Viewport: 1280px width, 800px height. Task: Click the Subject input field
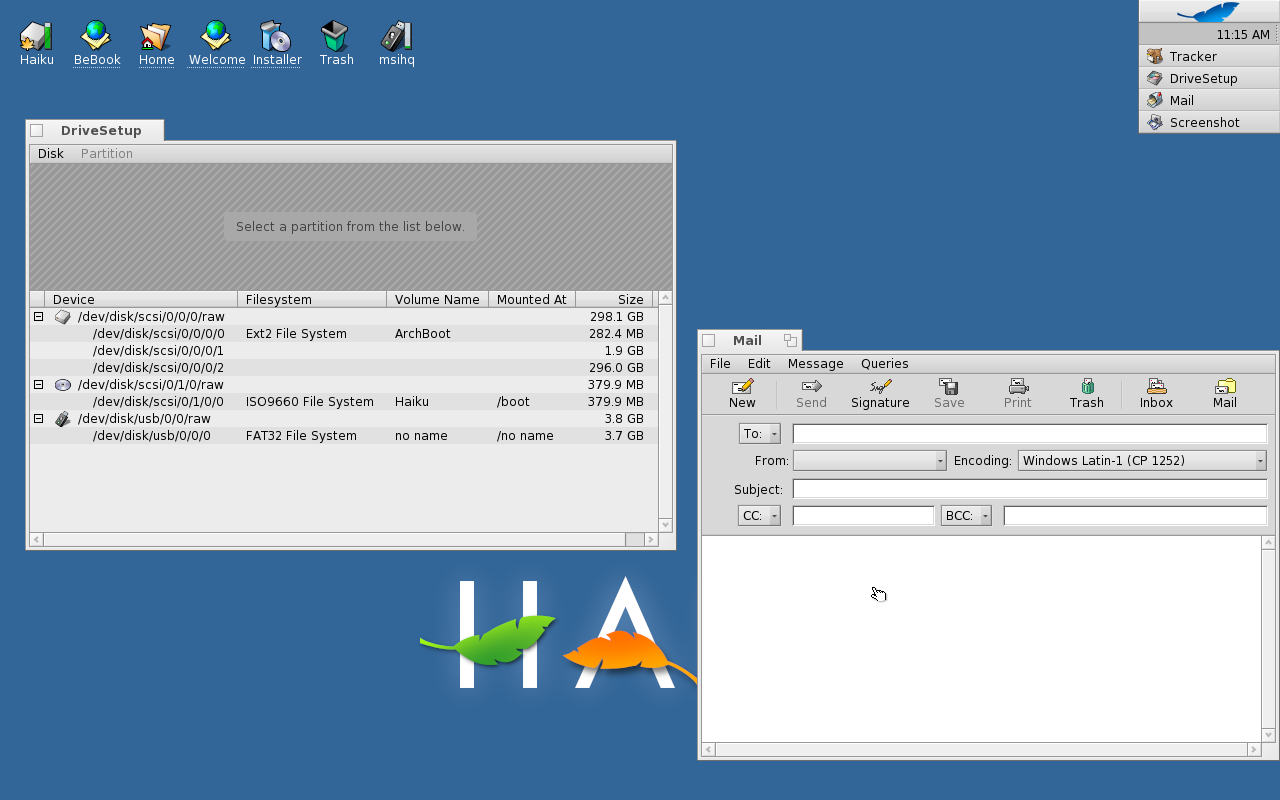[x=1029, y=489]
